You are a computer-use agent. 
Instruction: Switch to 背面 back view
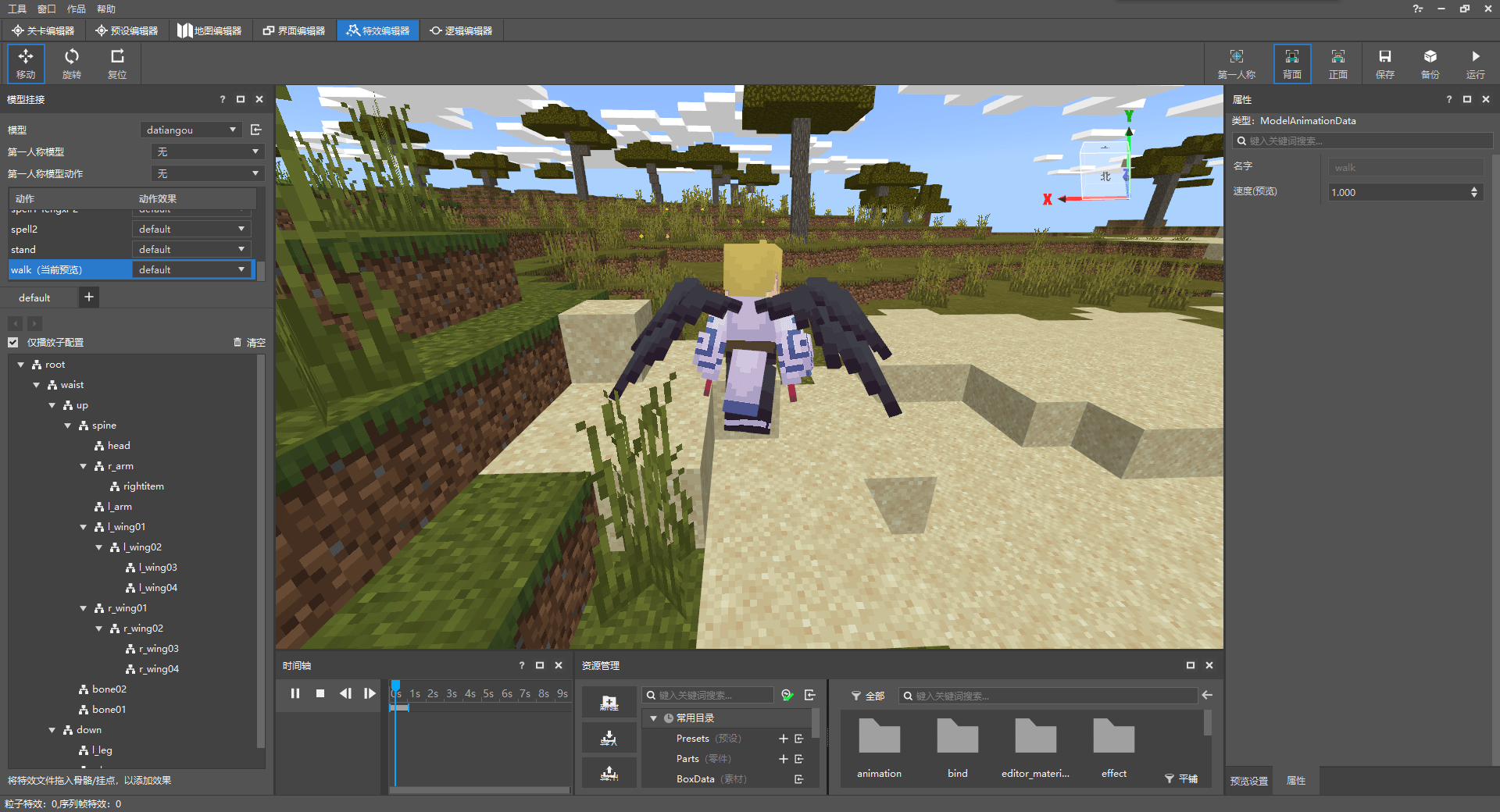pyautogui.click(x=1292, y=63)
